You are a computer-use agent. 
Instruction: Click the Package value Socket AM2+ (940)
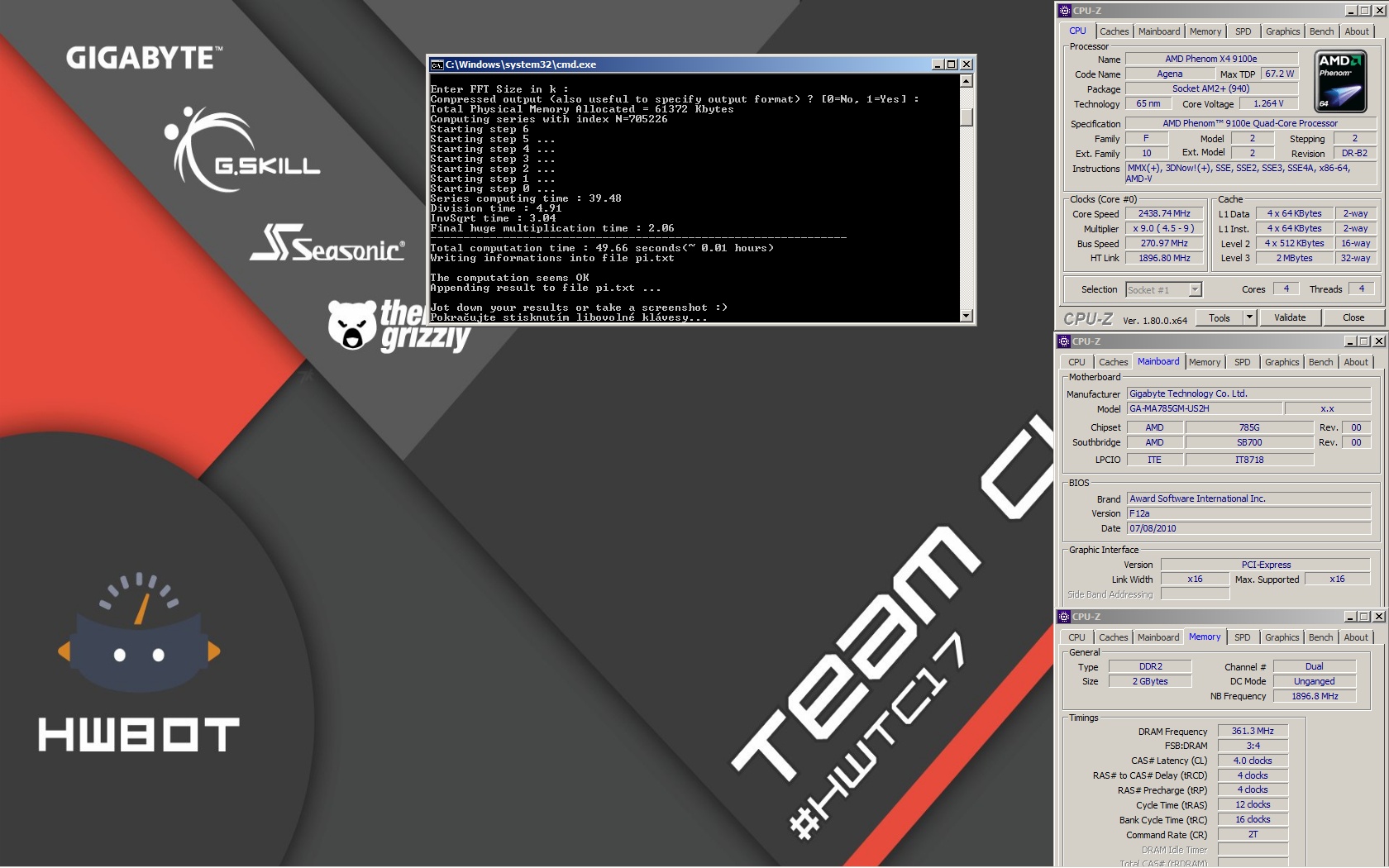pos(1211,88)
